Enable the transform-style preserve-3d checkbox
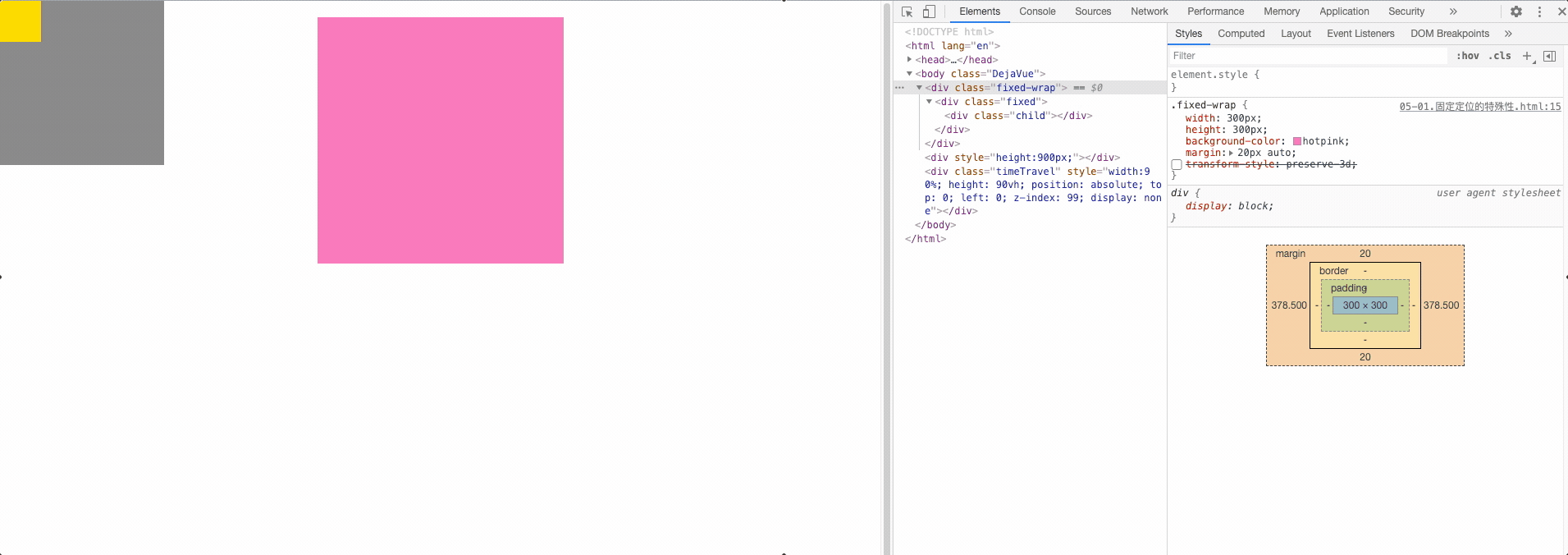The height and width of the screenshot is (555, 1568). click(x=1177, y=165)
